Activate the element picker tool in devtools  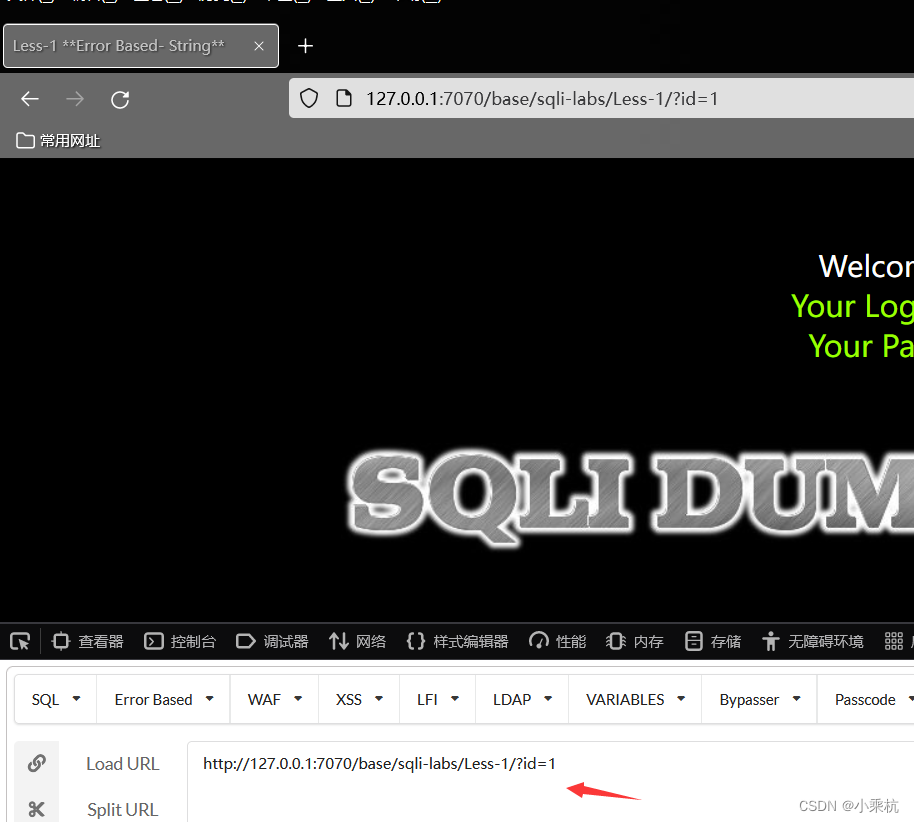[x=20, y=641]
